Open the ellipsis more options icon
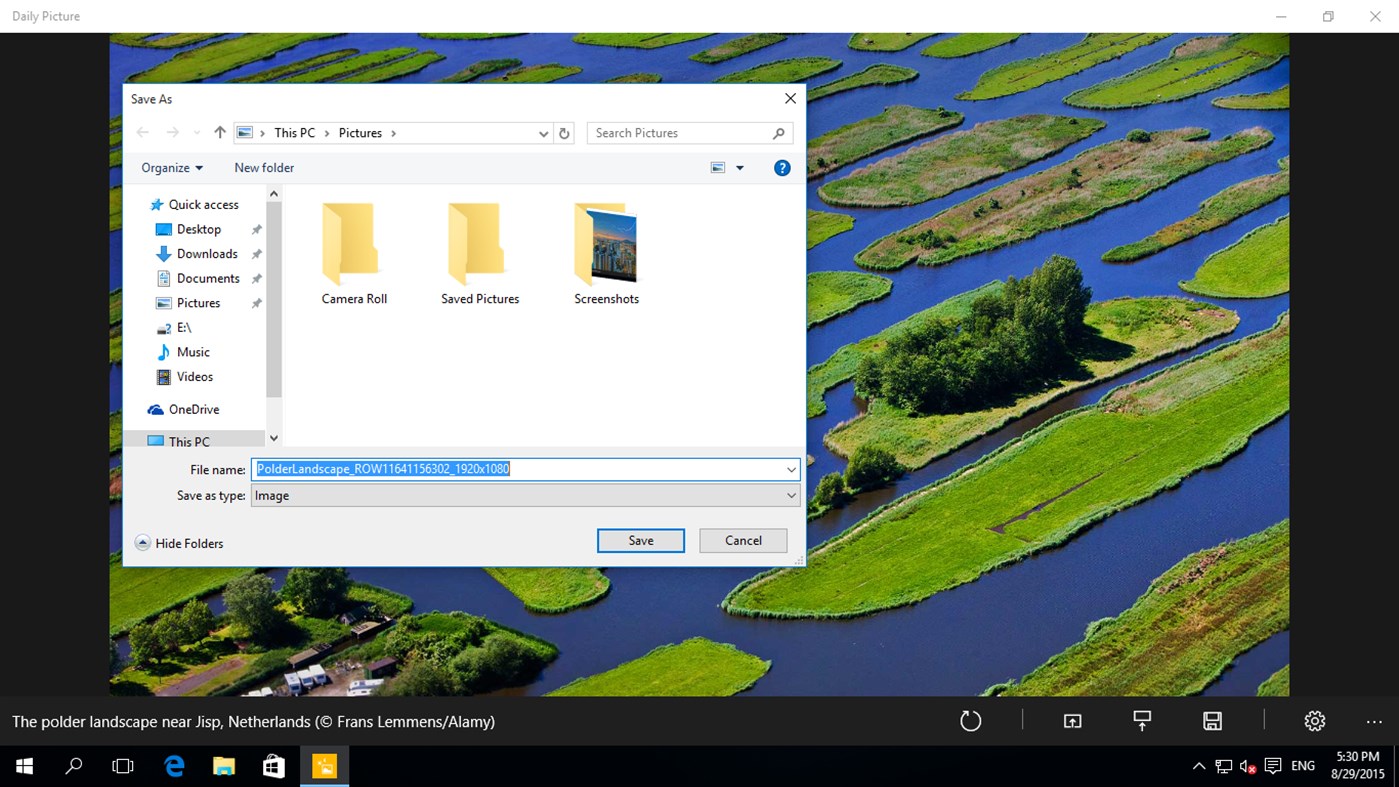 (x=1373, y=720)
